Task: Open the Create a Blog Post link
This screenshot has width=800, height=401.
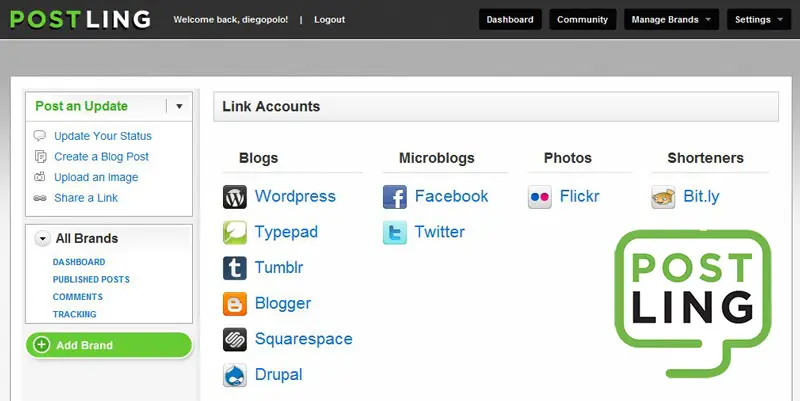Action: [x=101, y=157]
